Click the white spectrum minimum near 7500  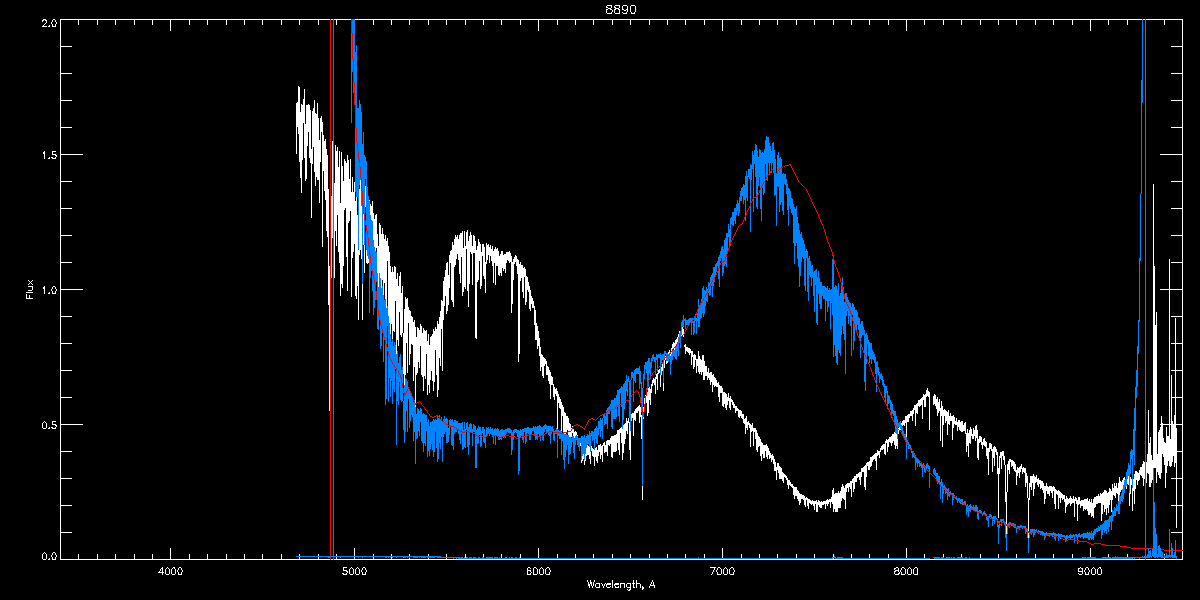tap(820, 503)
